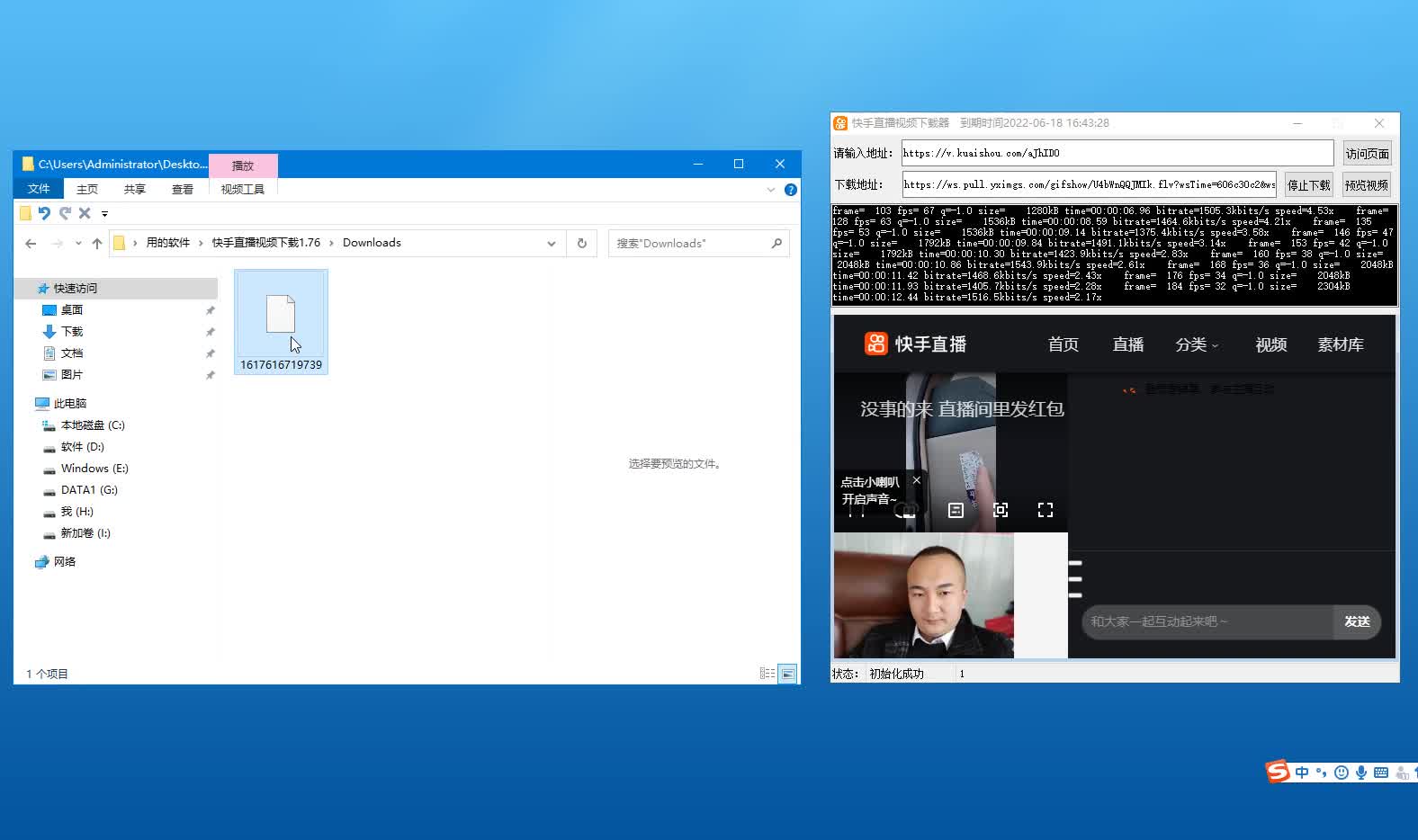Viewport: 1418px width, 840px height.
Task: Open 直播 in Kuaishou navigation
Action: (x=1128, y=344)
